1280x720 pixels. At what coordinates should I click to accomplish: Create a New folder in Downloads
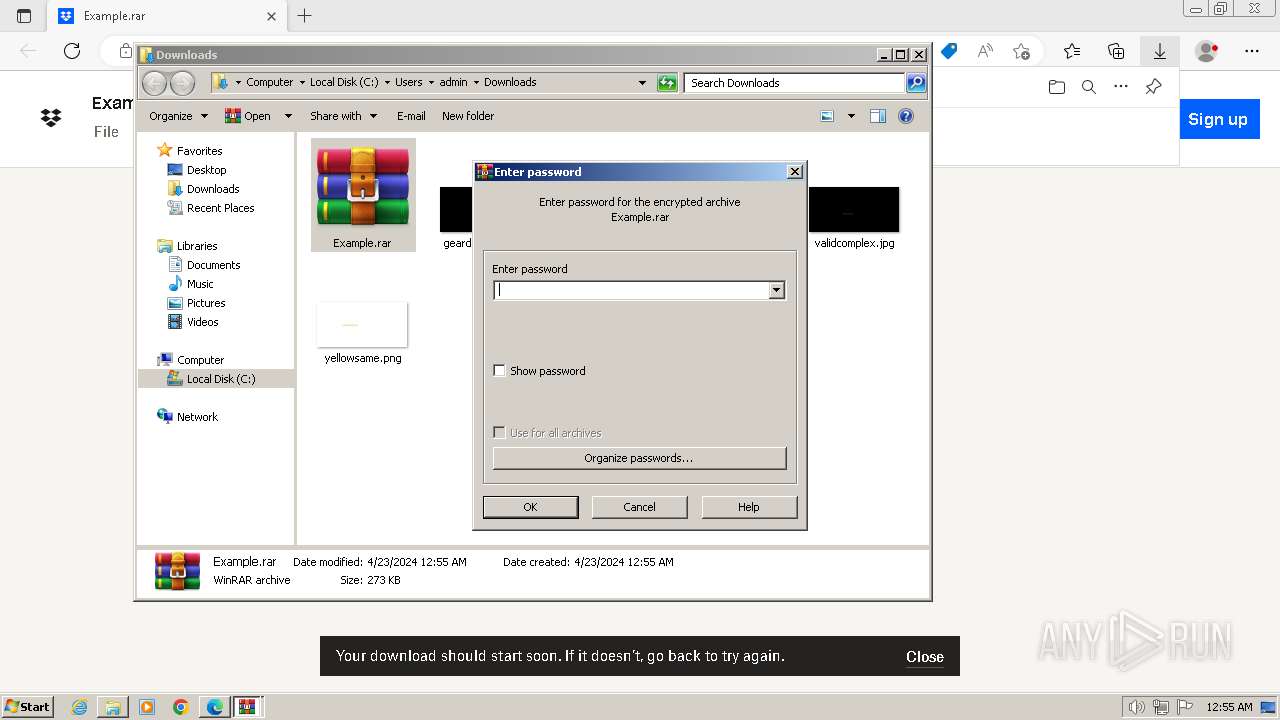(468, 116)
